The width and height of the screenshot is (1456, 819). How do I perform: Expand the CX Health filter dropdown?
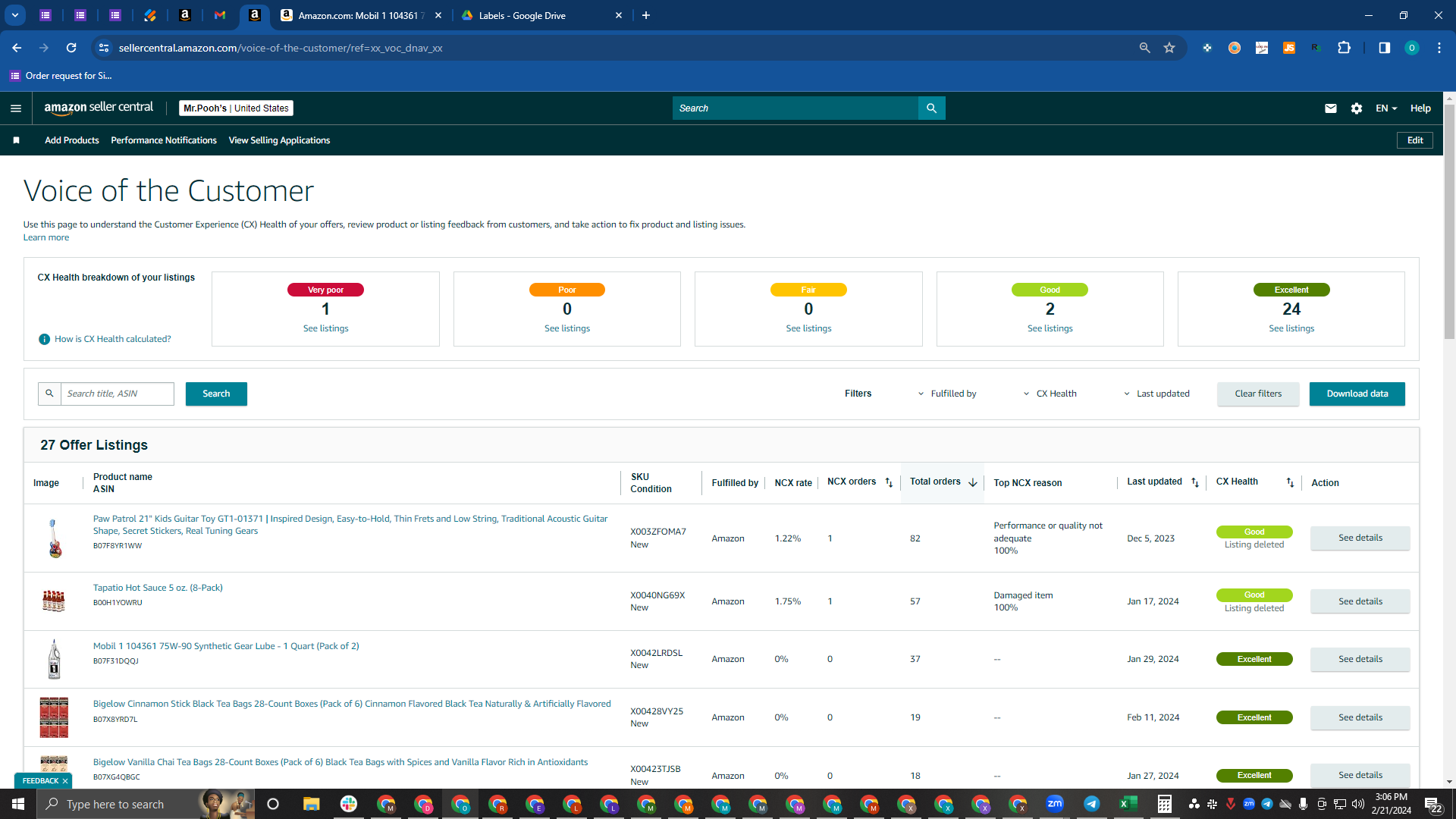point(1050,394)
